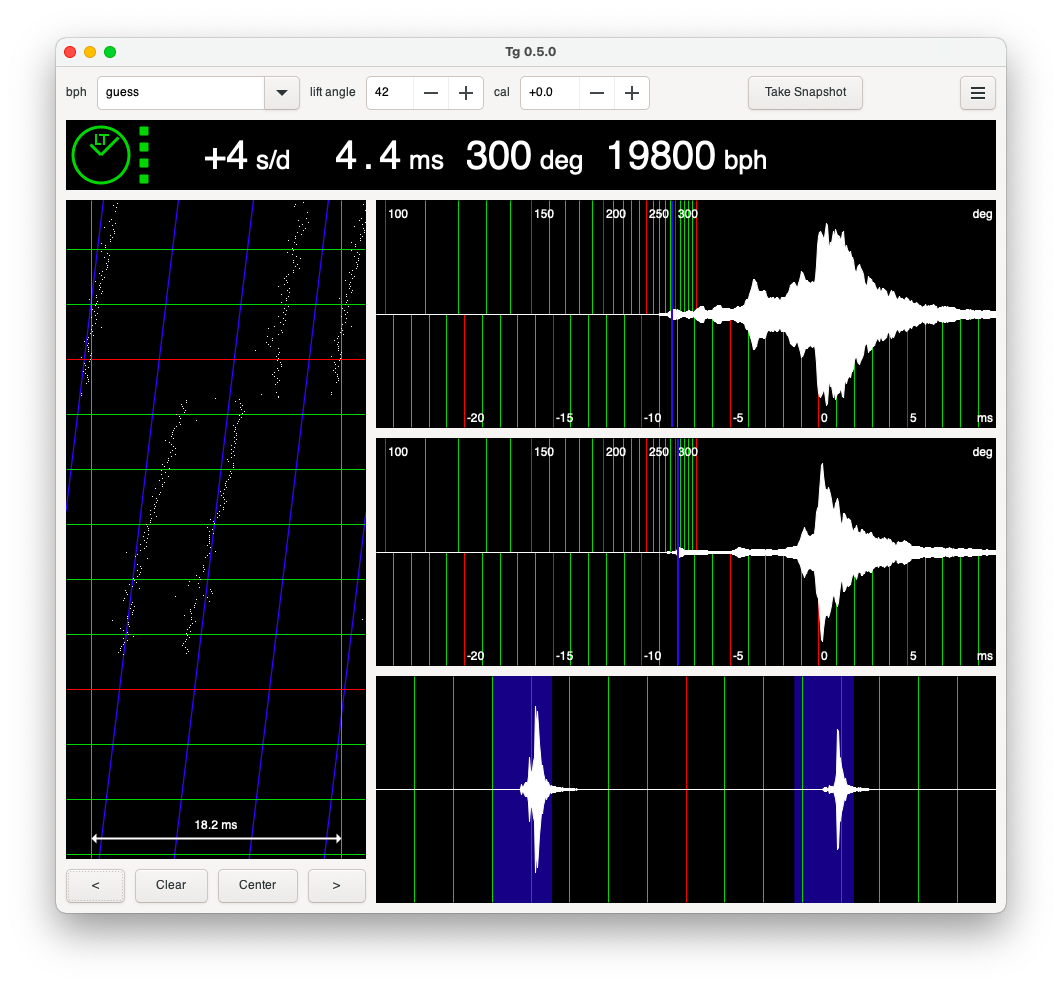Image resolution: width=1062 pixels, height=987 pixels.
Task: Clear the paper strip trace
Action: [x=171, y=885]
